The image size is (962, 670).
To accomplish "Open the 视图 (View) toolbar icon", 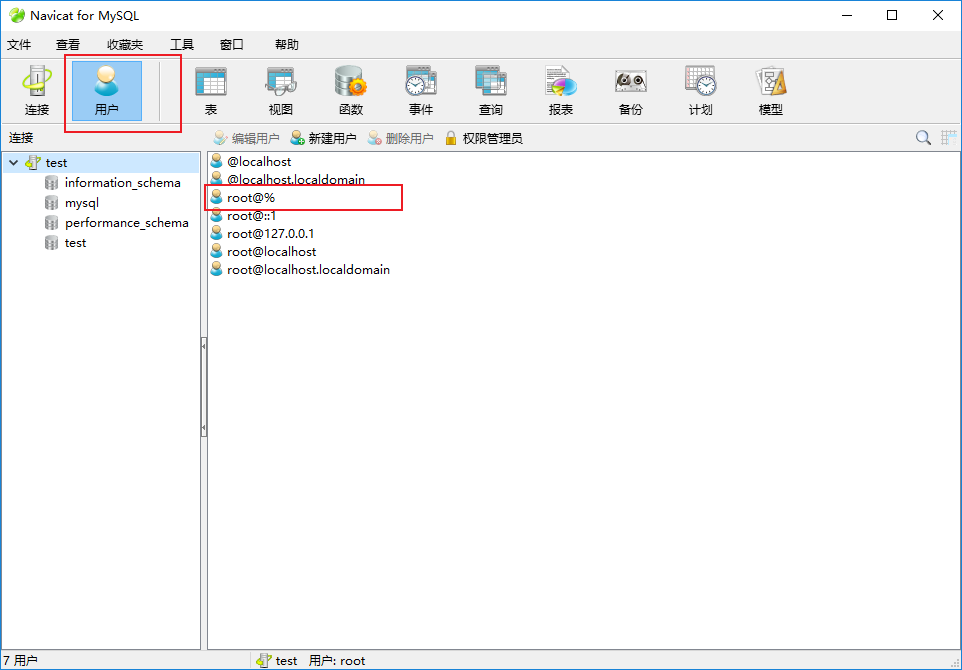I will (x=281, y=91).
